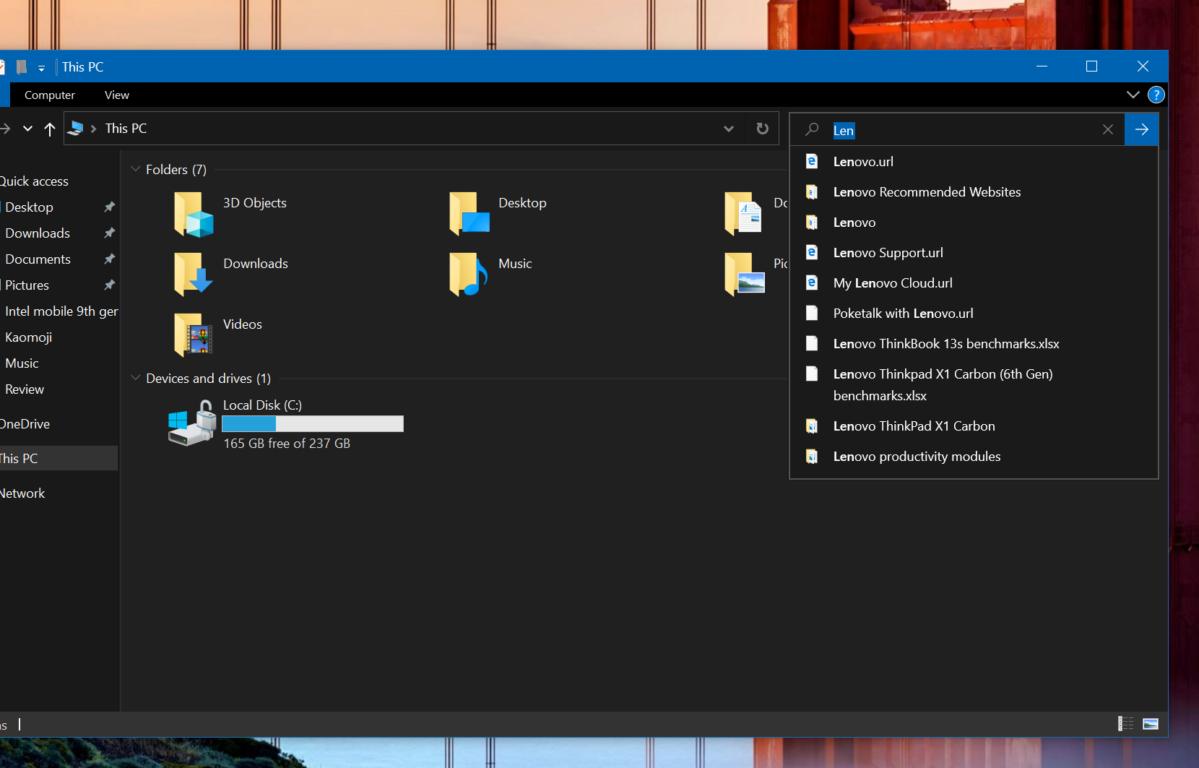Screen dimensions: 1199x768
Task: Unpin Downloads from Quick access
Action: coord(109,233)
